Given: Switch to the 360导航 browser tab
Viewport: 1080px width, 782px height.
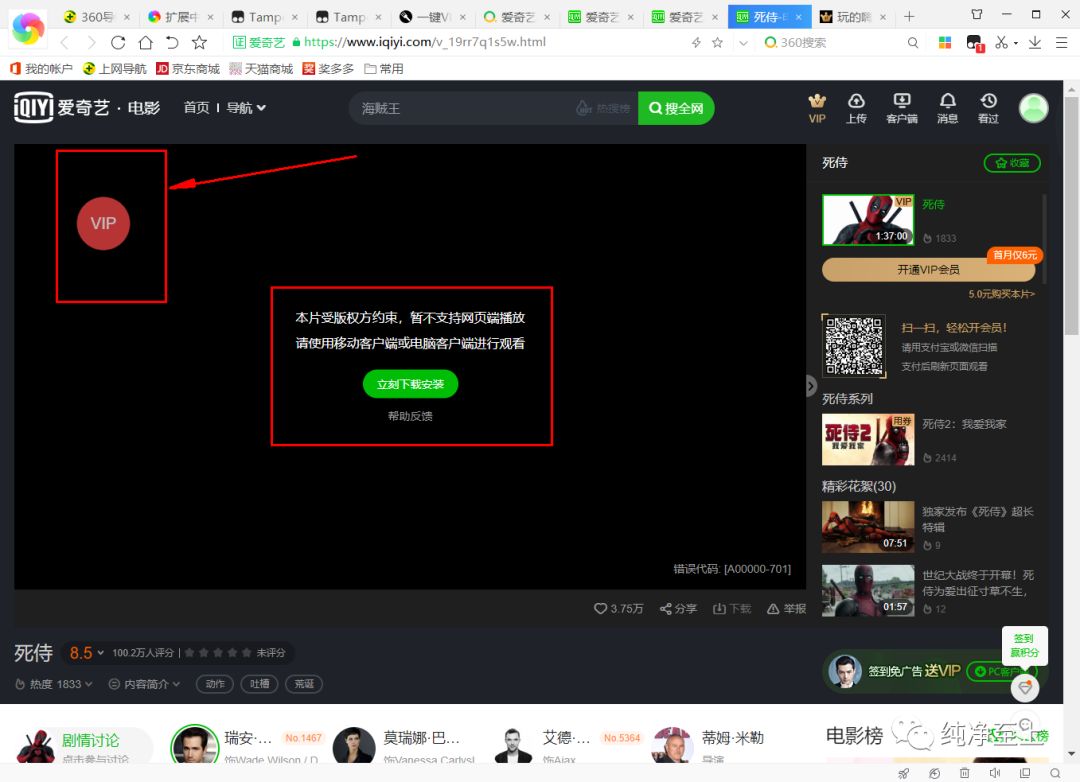Looking at the screenshot, I should pos(96,17).
